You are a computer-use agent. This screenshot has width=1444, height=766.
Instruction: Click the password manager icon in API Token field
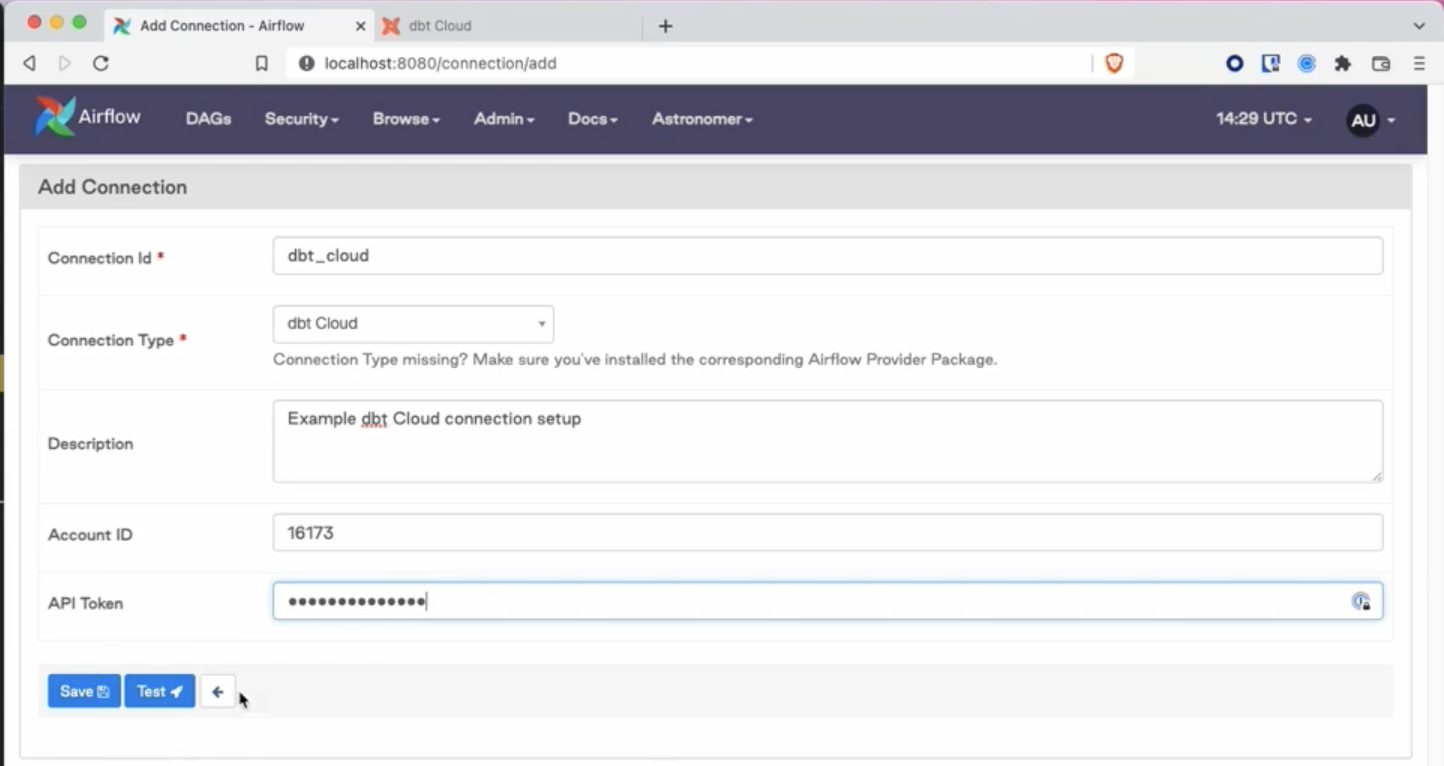1361,601
